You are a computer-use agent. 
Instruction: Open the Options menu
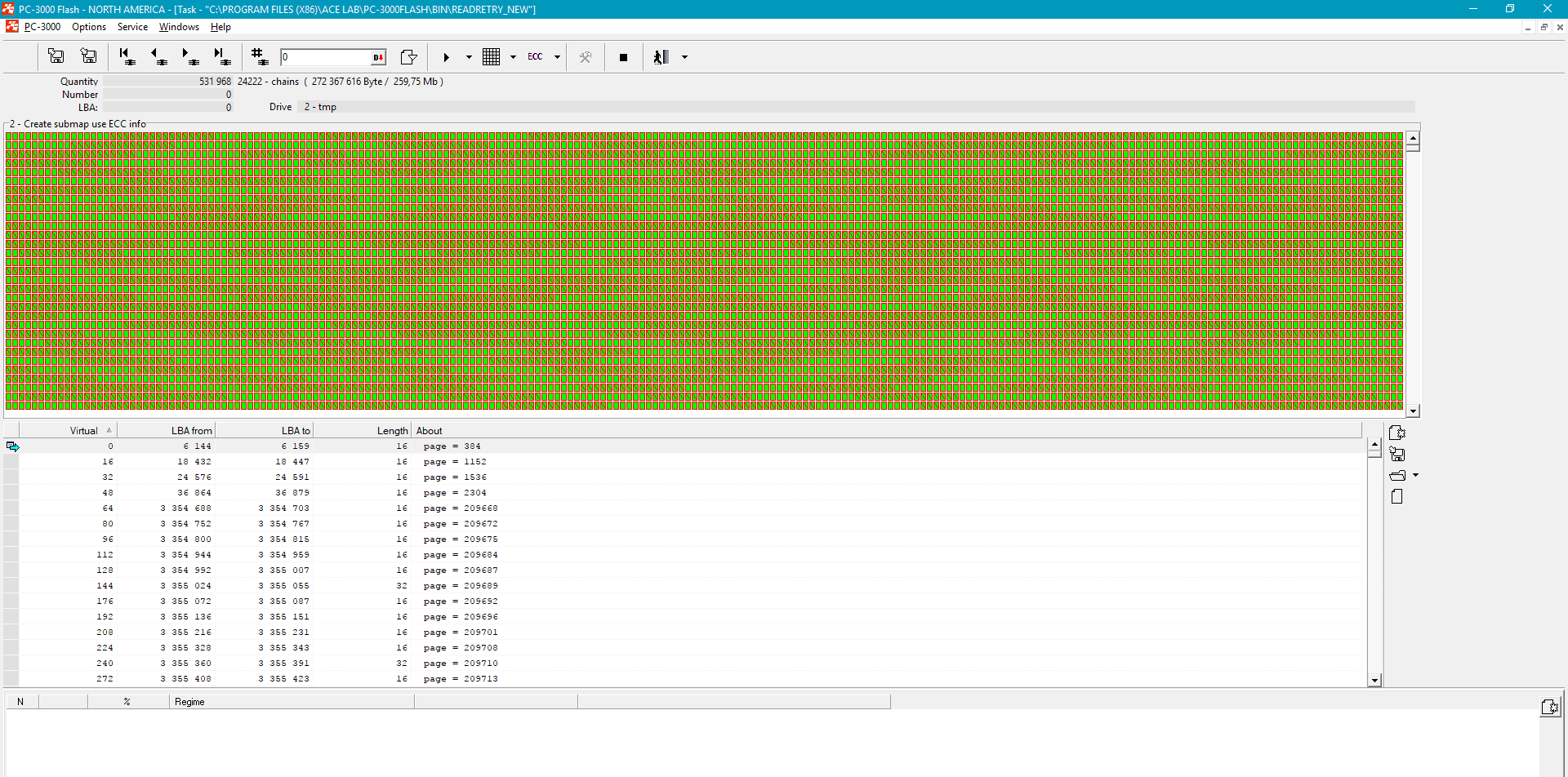(x=89, y=27)
